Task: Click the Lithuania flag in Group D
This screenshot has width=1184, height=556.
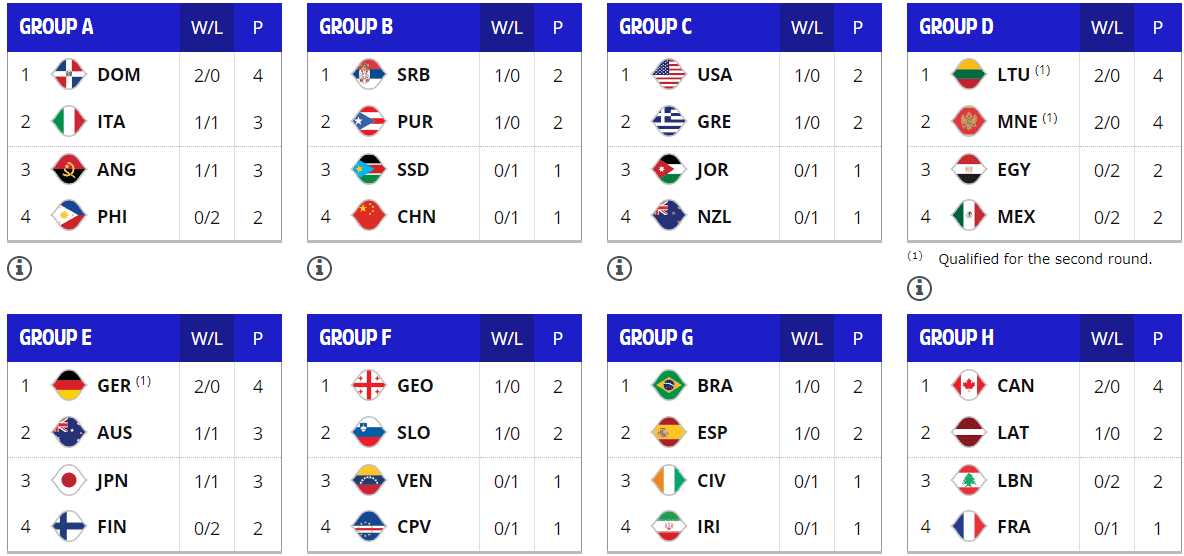Action: [x=969, y=75]
